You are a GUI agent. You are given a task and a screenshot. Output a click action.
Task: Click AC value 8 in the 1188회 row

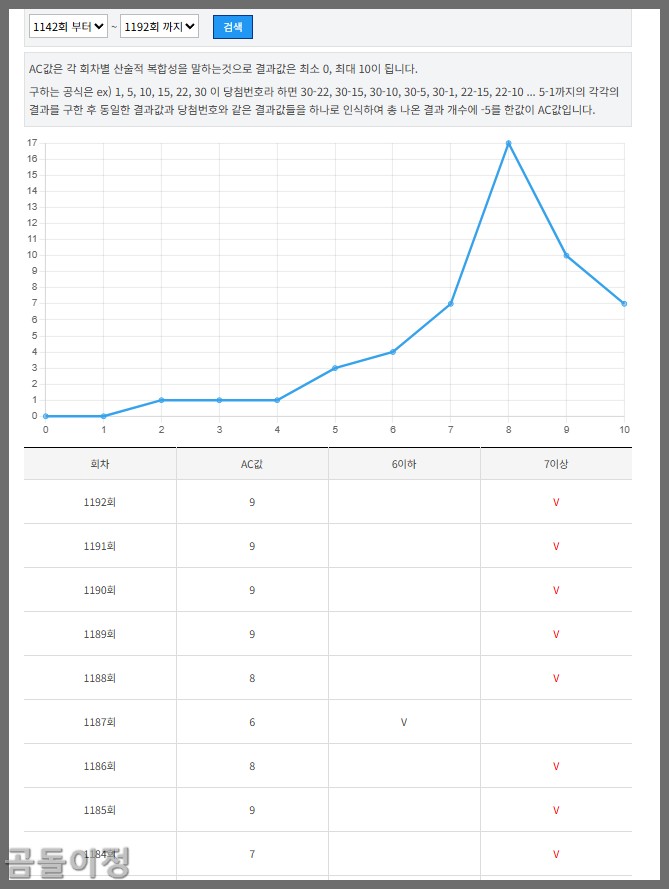click(252, 678)
